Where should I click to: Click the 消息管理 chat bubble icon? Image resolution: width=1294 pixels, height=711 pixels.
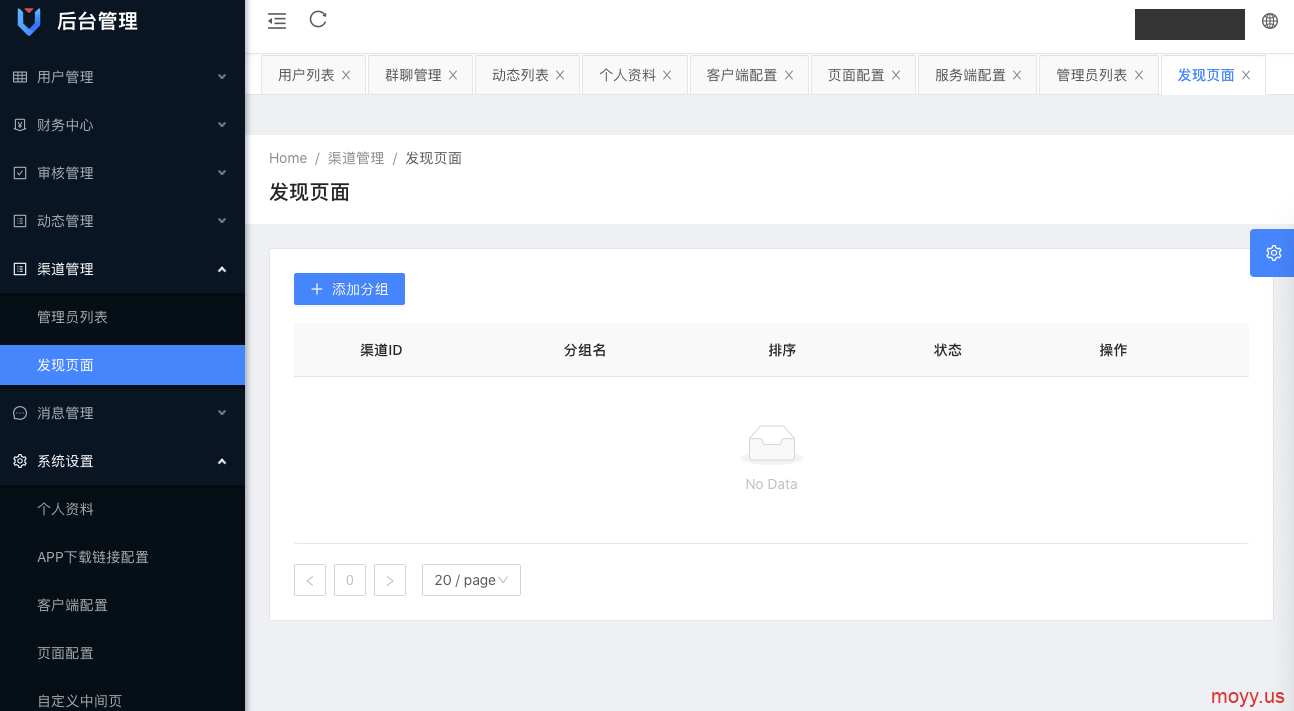[x=20, y=413]
